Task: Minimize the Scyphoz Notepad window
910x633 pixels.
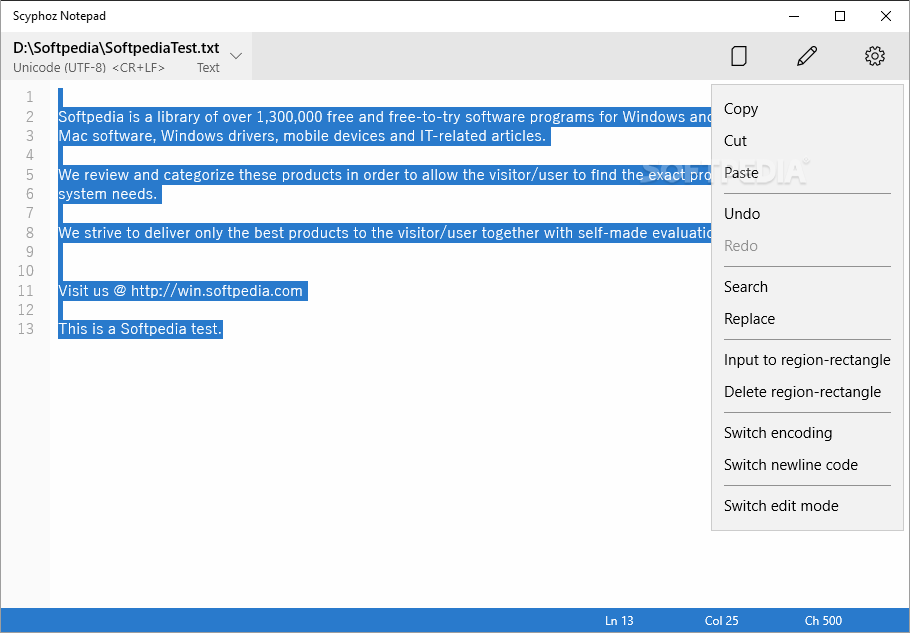Action: coord(794,16)
